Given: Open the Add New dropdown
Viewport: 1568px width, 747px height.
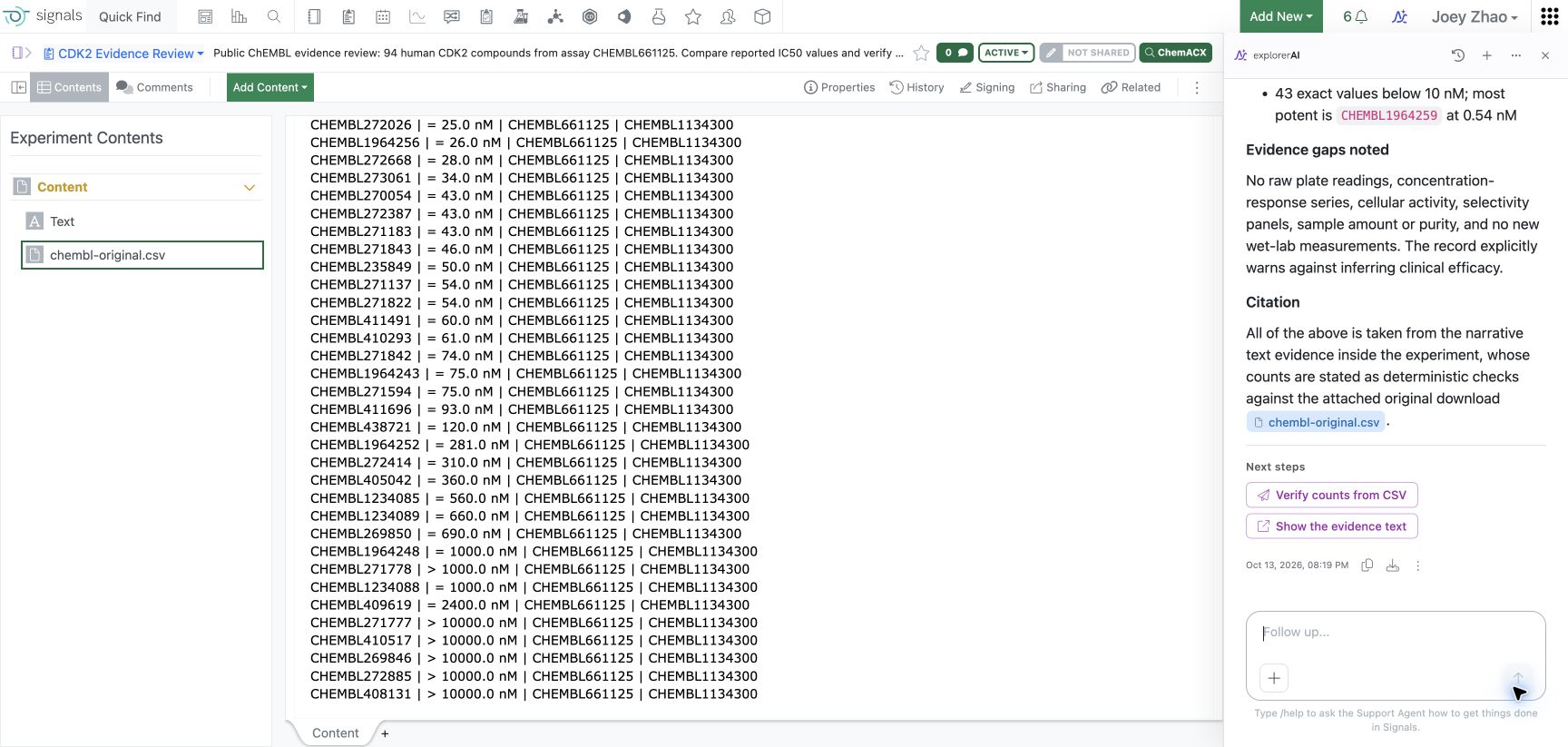Looking at the screenshot, I should coord(1281,16).
